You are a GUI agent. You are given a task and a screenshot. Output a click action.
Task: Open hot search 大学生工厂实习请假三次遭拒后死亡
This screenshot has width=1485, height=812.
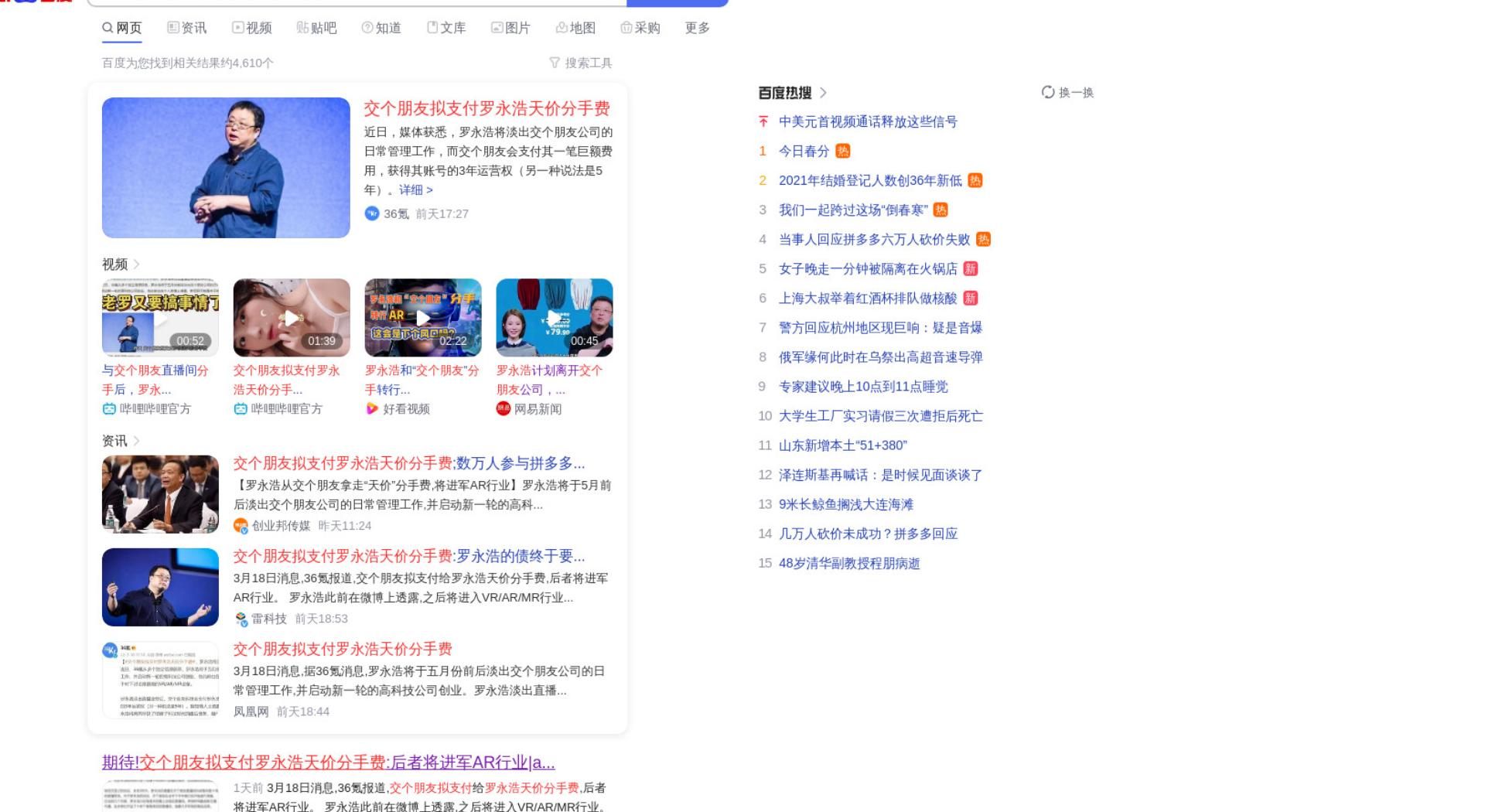[x=880, y=415]
